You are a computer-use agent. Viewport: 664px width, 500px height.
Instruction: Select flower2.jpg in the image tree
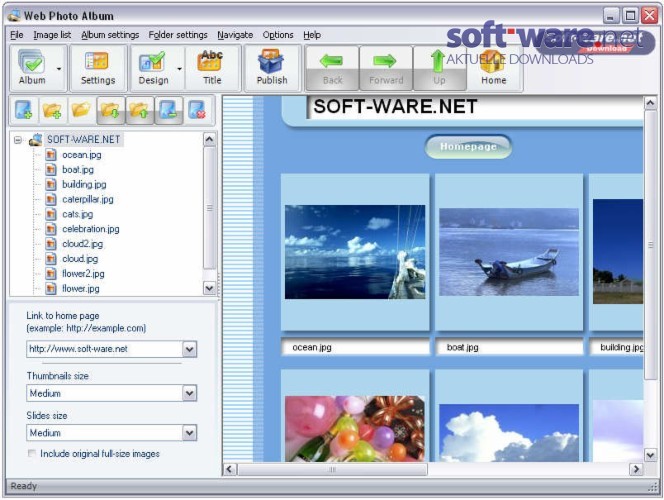[83, 273]
